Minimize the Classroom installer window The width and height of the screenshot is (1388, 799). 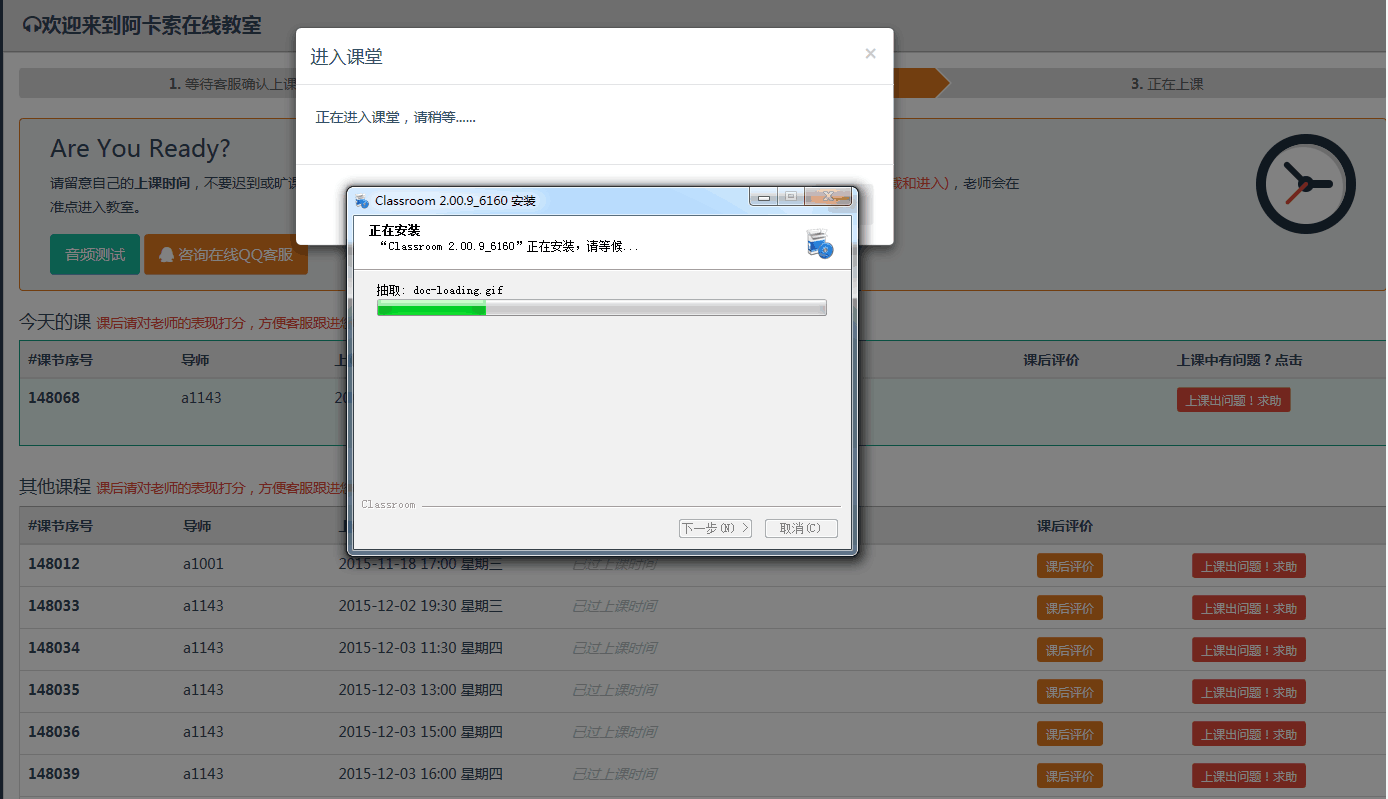[764, 197]
